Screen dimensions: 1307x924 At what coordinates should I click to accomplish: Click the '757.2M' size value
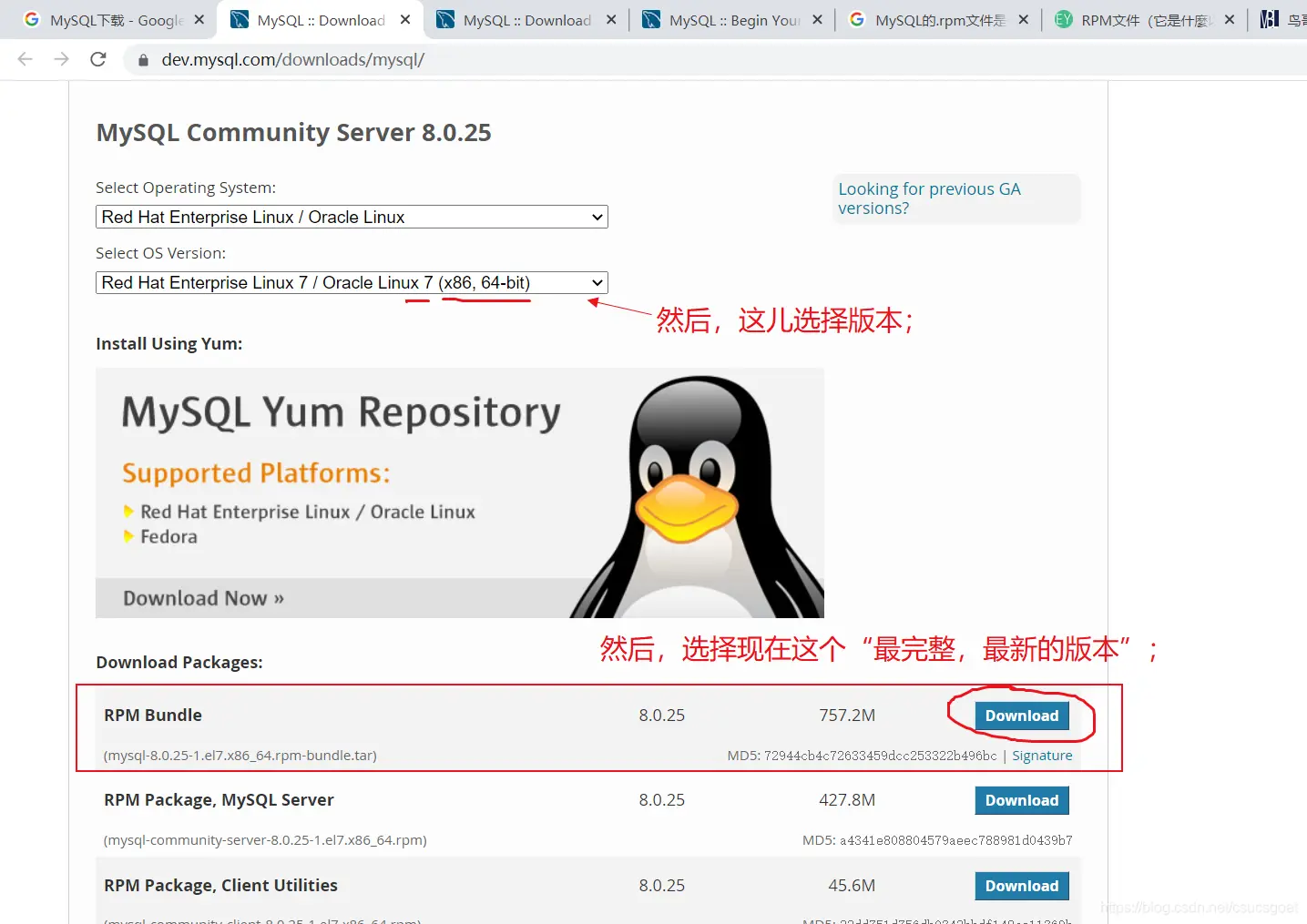[847, 716]
